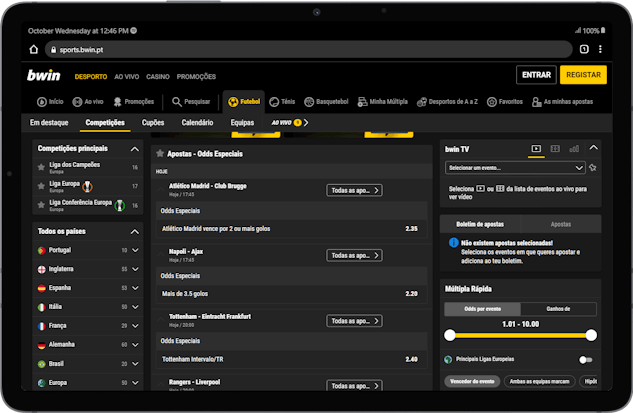Open all bets for Atlético Madrid - Club Brugge

tap(354, 190)
